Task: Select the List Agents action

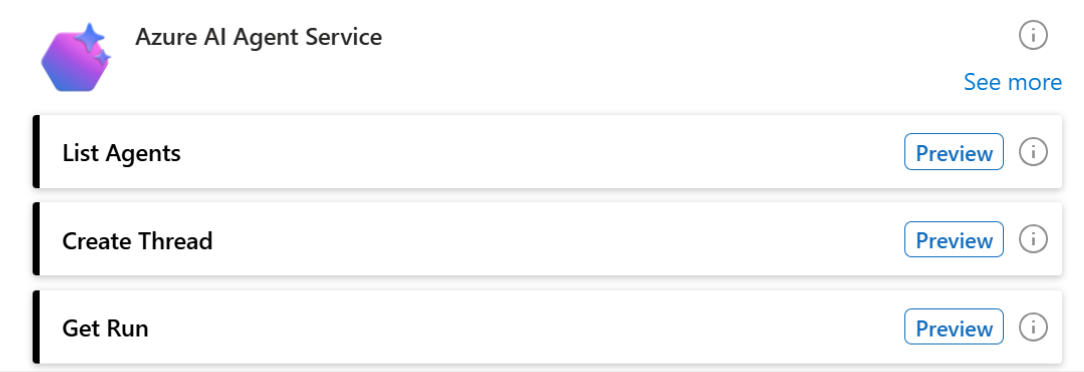Action: pyautogui.click(x=547, y=151)
